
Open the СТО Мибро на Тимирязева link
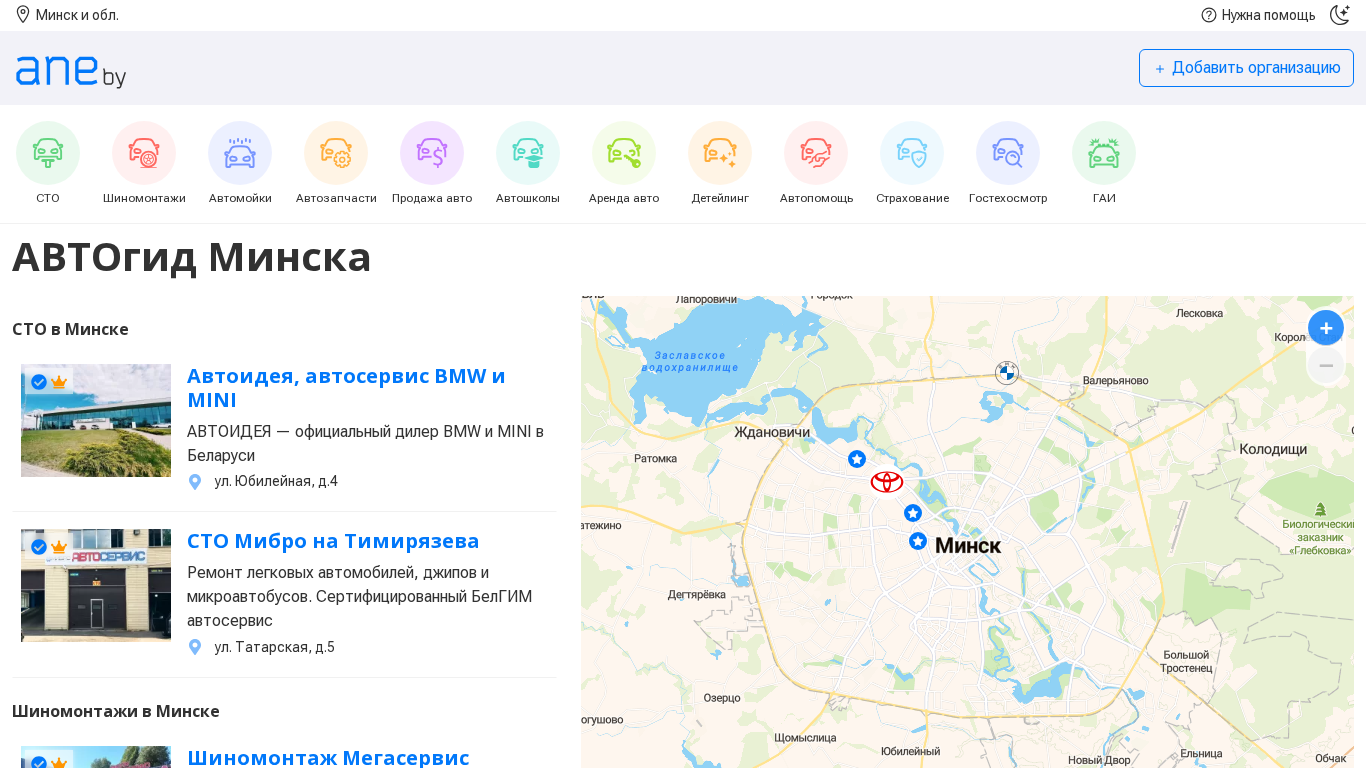coord(333,541)
